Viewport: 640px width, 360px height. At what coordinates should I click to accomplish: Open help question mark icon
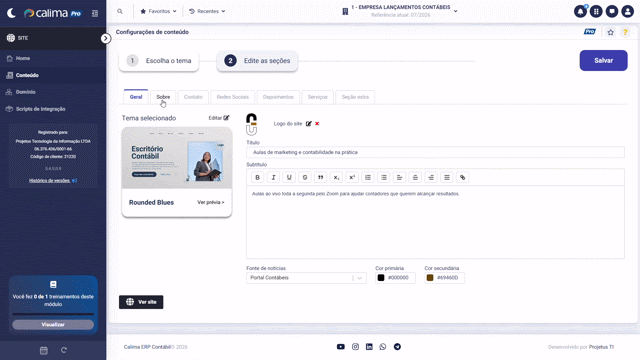(x=625, y=32)
